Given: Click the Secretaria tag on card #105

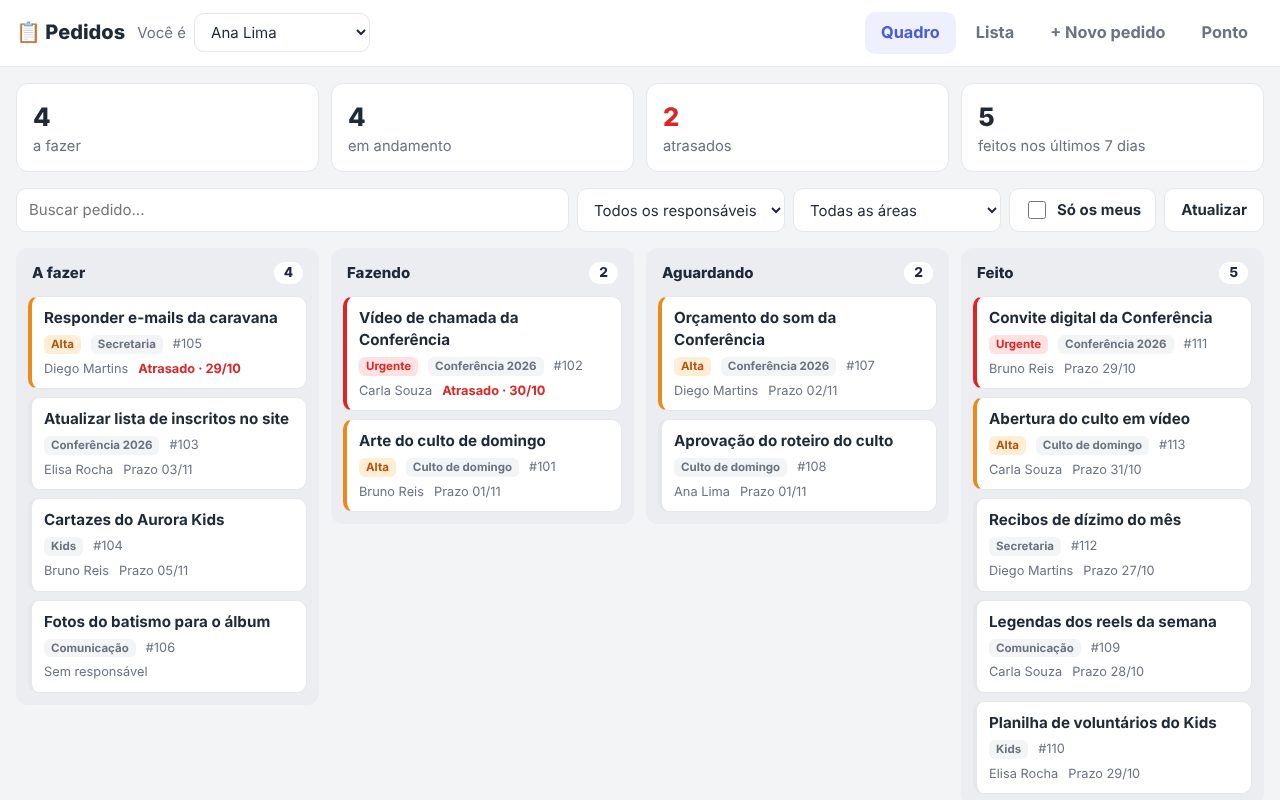Looking at the screenshot, I should click(126, 344).
